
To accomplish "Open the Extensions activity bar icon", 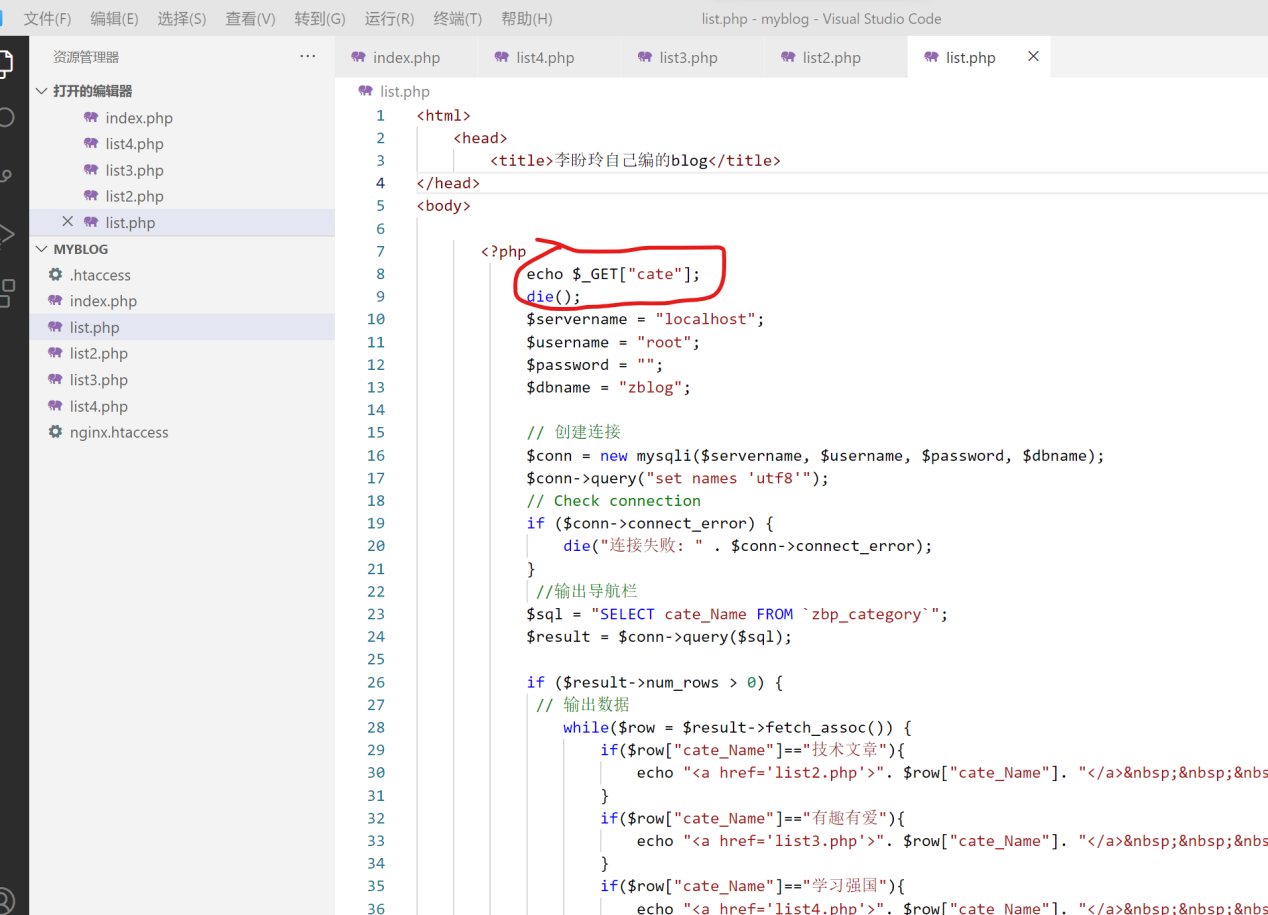I will coord(5,293).
